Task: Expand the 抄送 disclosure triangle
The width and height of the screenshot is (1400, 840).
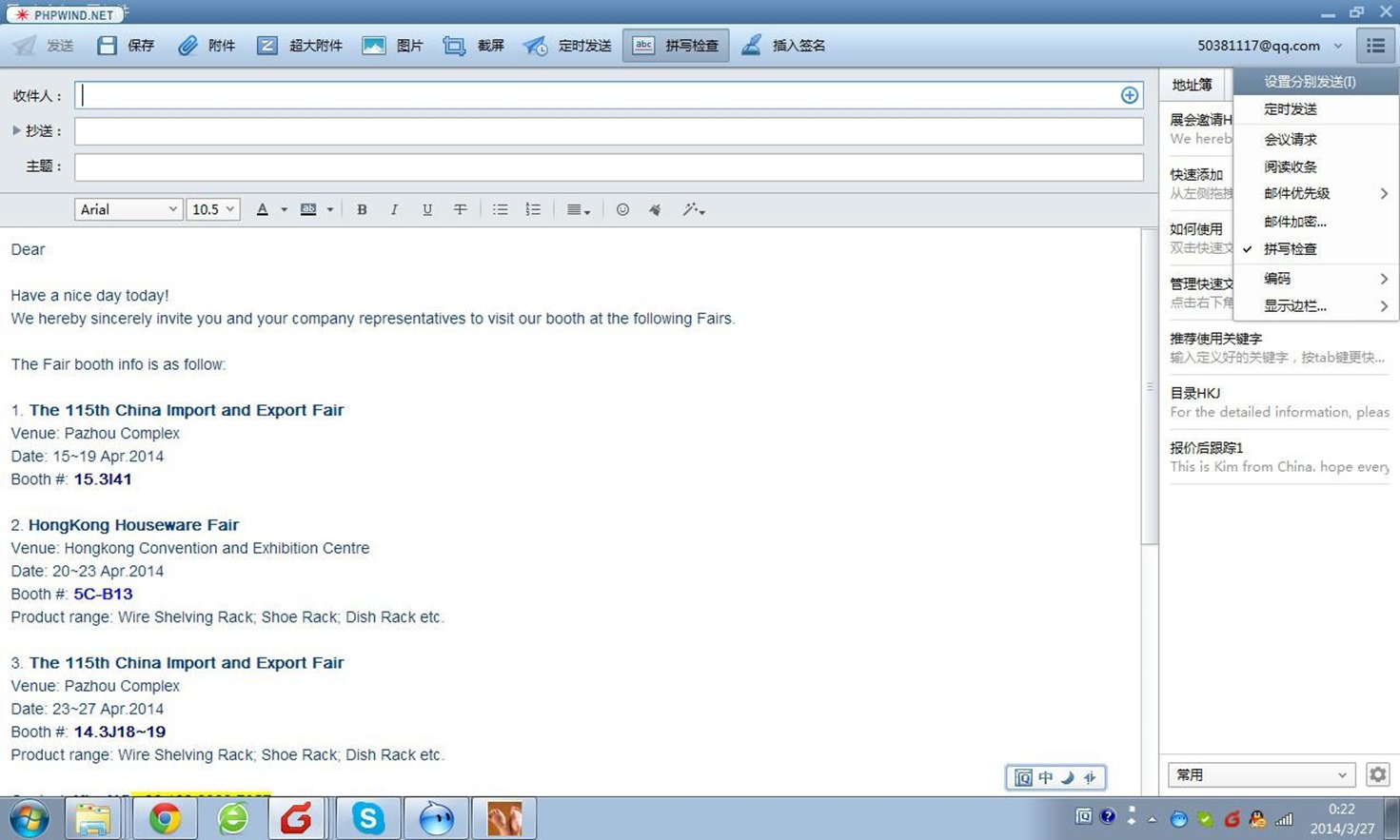Action: click(x=16, y=130)
